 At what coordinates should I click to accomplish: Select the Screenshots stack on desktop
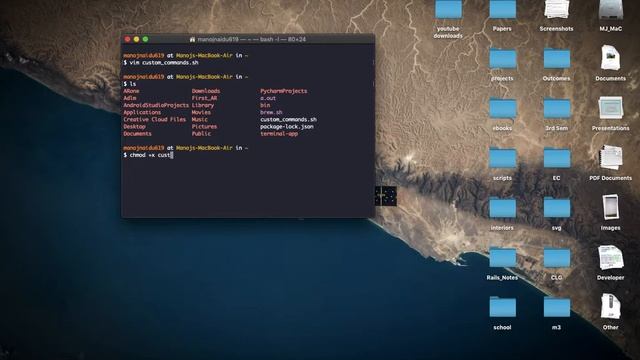(556, 10)
